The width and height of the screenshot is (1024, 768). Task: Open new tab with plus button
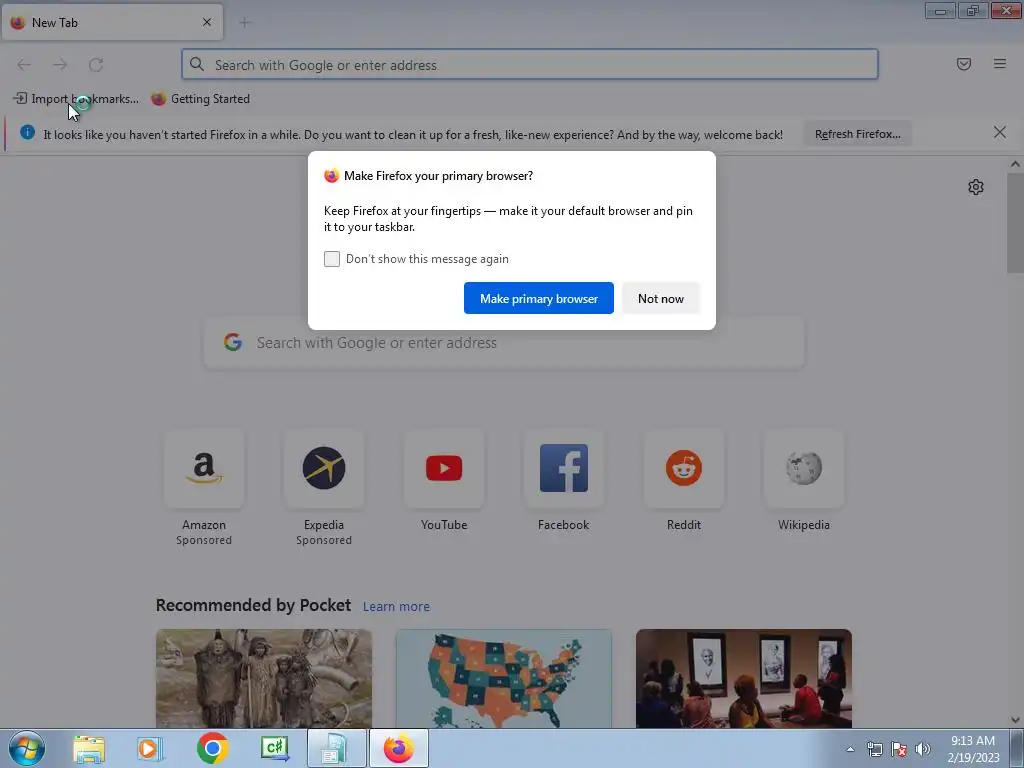244,23
